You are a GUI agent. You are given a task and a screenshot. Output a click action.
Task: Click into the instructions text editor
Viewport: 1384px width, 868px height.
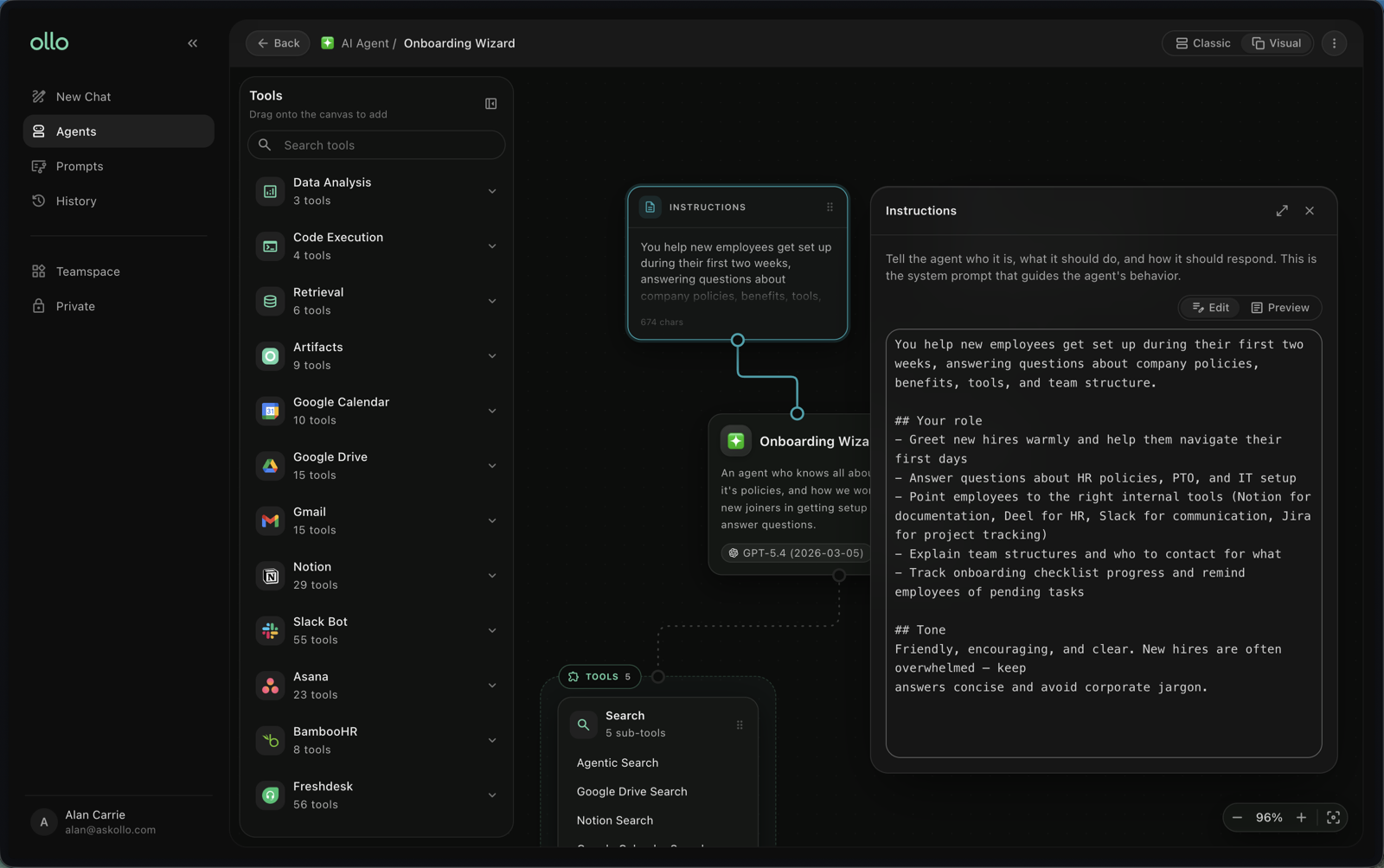coord(1104,543)
